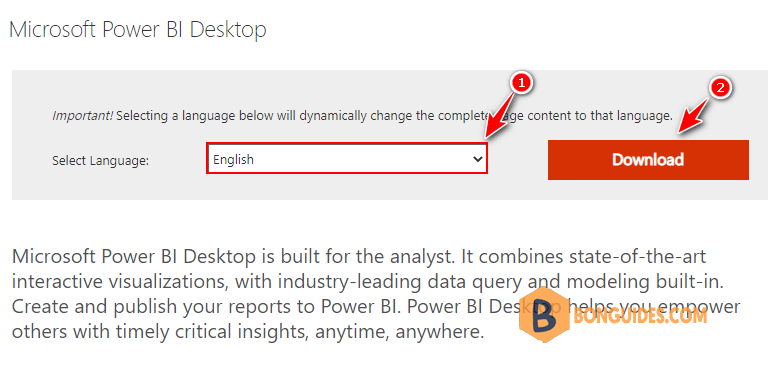
Task: Click the Power BI Desktop description paragraph
Action: pyautogui.click(x=376, y=294)
